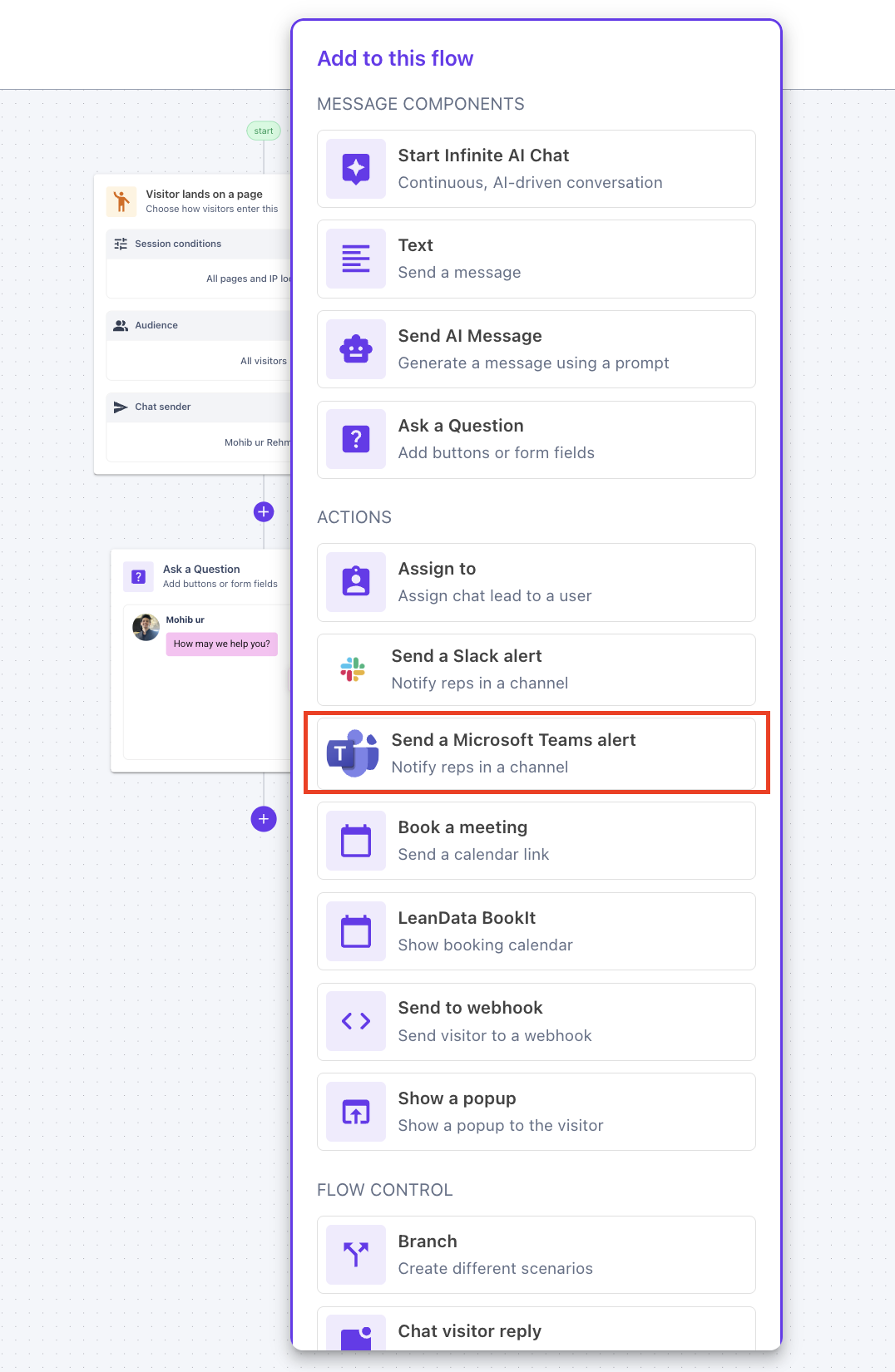Click the plus button below Ask a Question card
This screenshot has height=1372, width=895.
[264, 819]
